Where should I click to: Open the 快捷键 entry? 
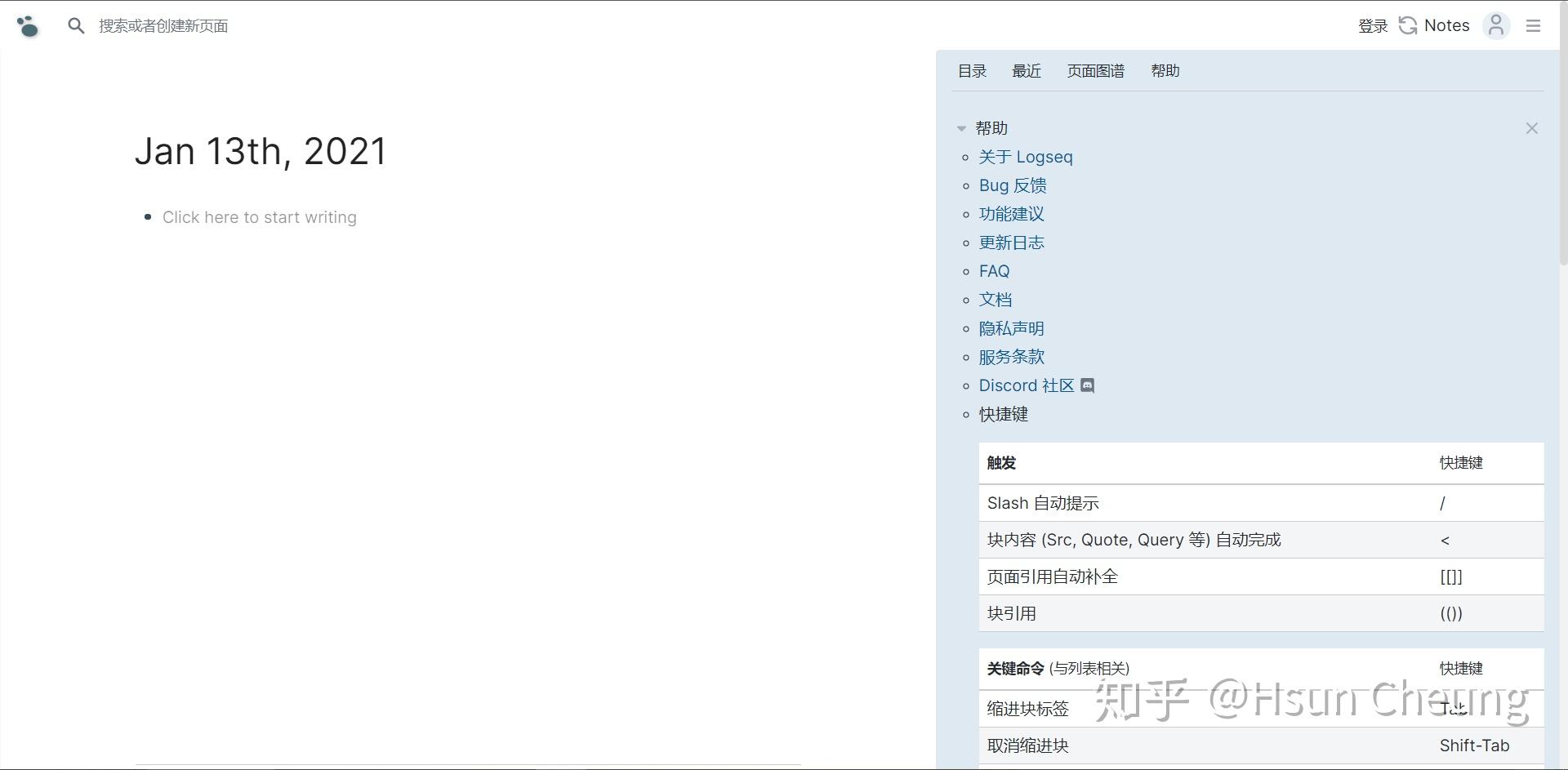coord(1003,414)
